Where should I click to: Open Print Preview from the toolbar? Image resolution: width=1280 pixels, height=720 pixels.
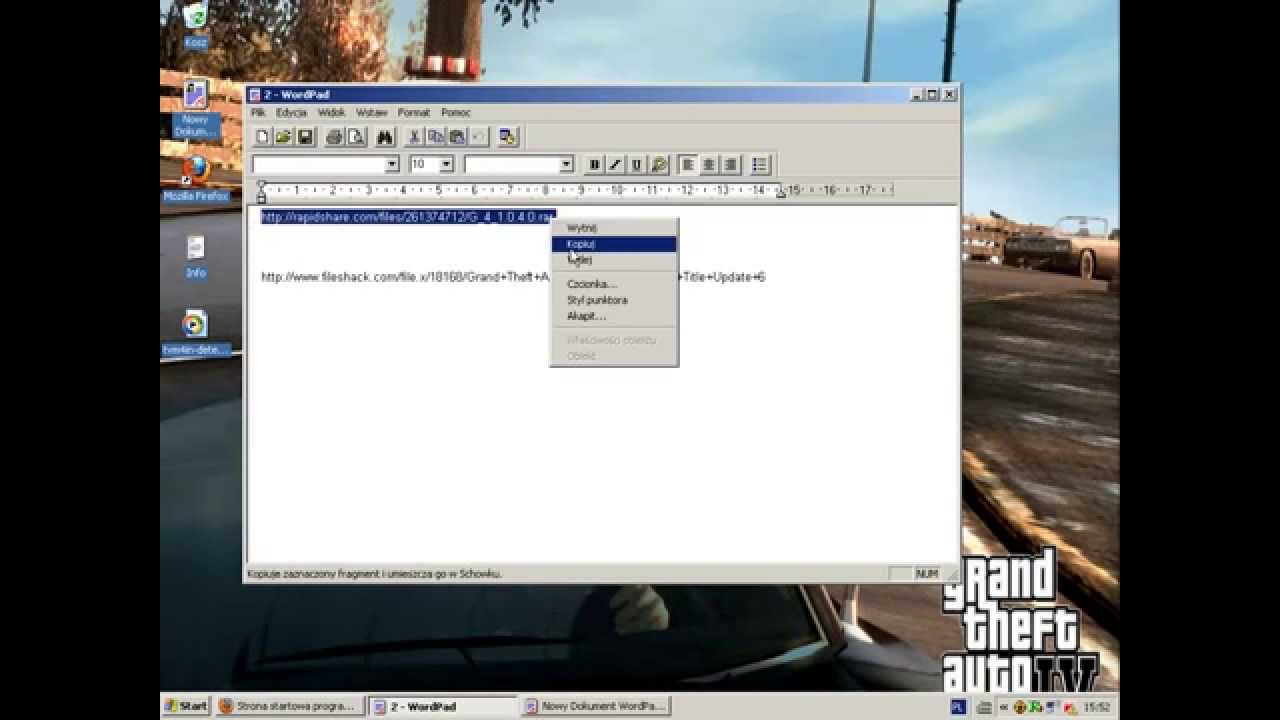[x=355, y=137]
